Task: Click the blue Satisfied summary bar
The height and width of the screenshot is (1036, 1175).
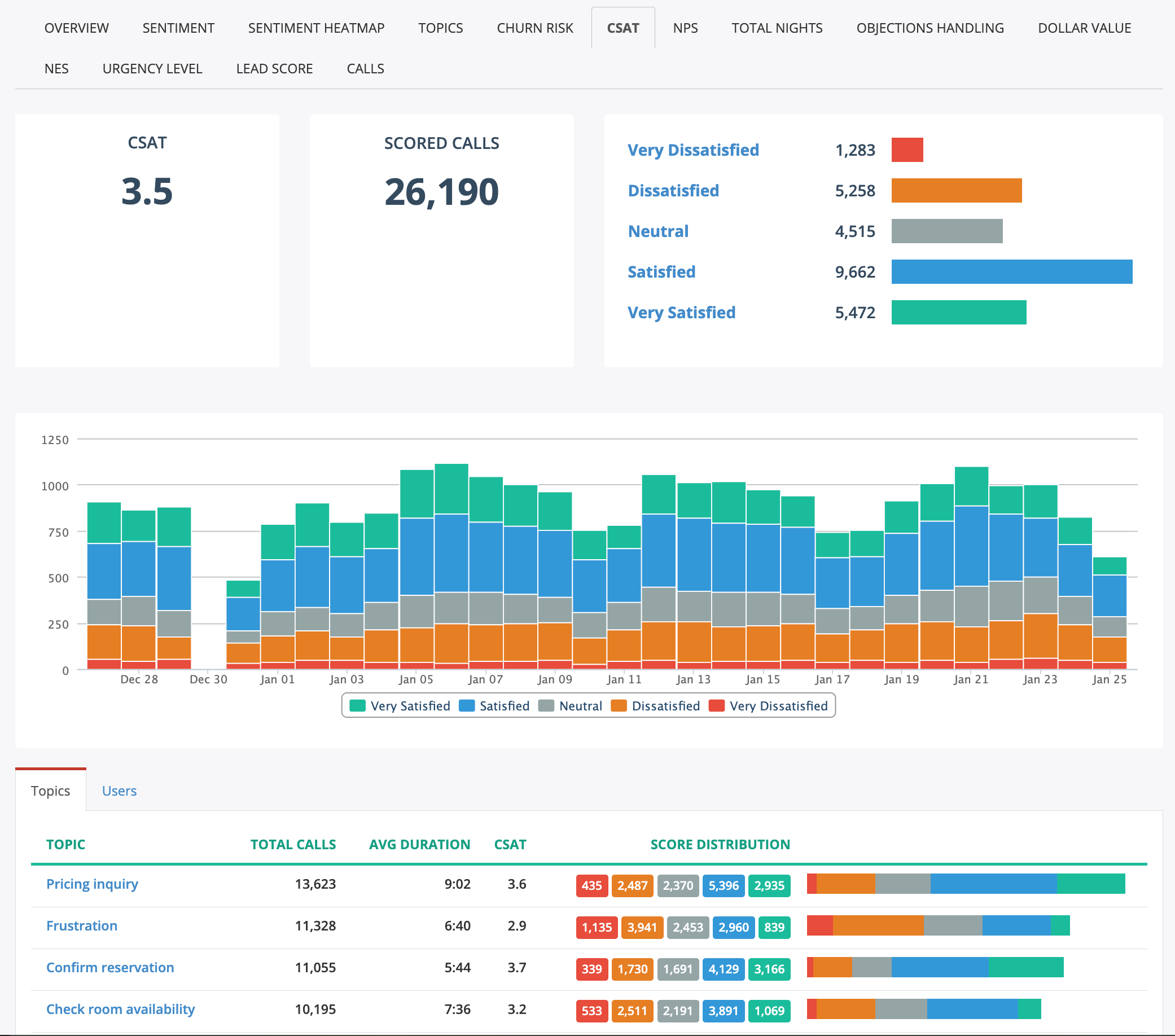Action: [1011, 272]
